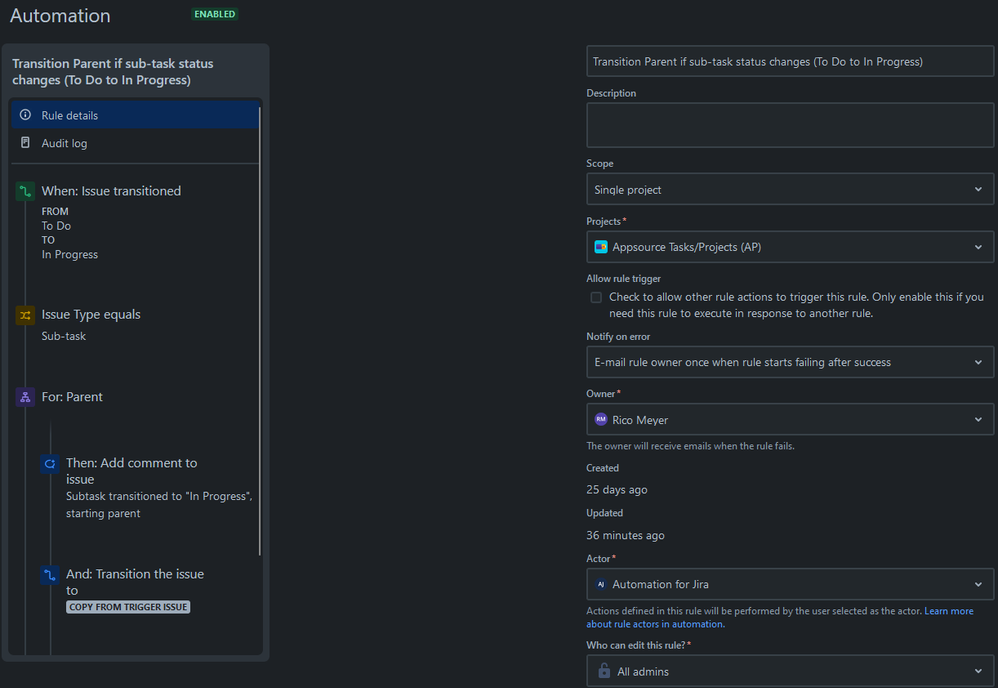Select the Issue Type equals condition
998x688 pixels.
coord(91,314)
